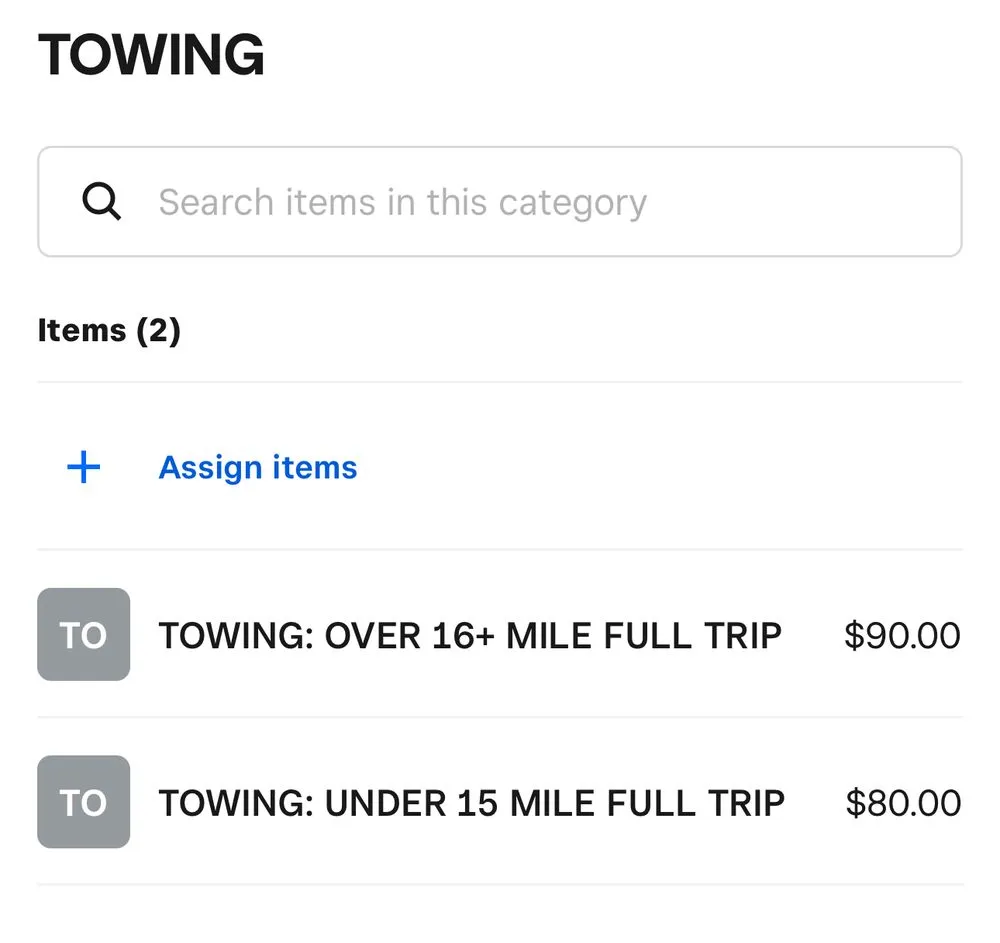Click the (2) count next to Items
This screenshot has width=1000, height=943.
coord(158,330)
